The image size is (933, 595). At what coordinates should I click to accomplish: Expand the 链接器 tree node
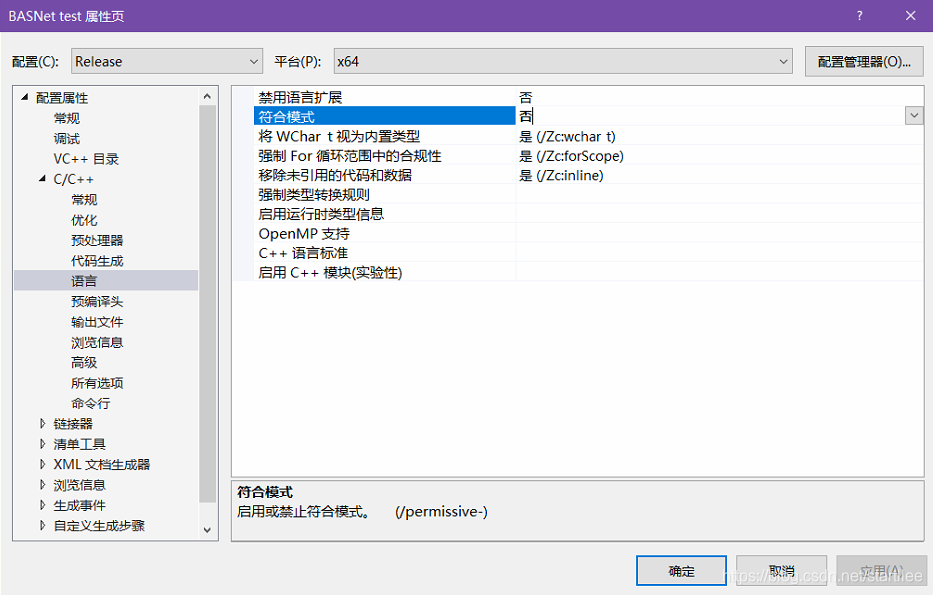tap(42, 423)
